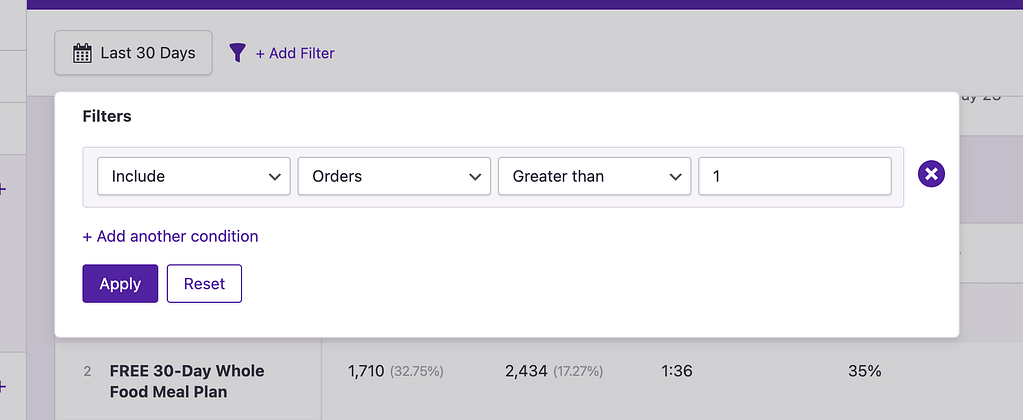The image size is (1023, 420).
Task: Click the 17.27% percentage label
Action: pyautogui.click(x=578, y=372)
